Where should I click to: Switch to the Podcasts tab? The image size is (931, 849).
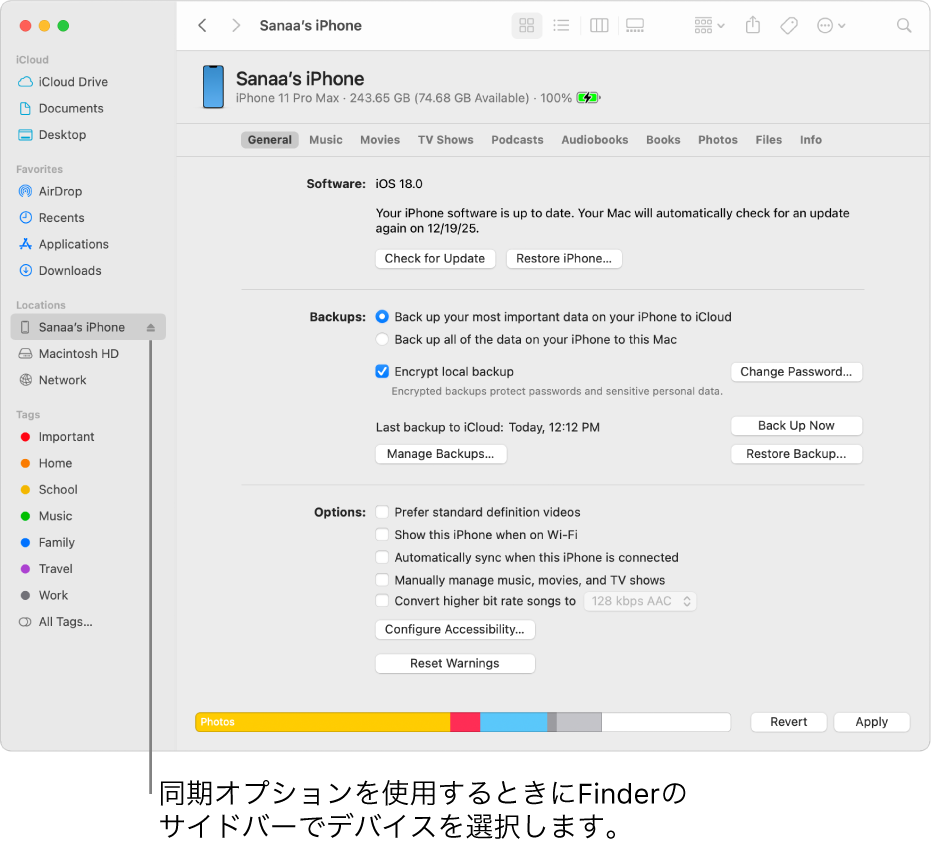click(517, 140)
